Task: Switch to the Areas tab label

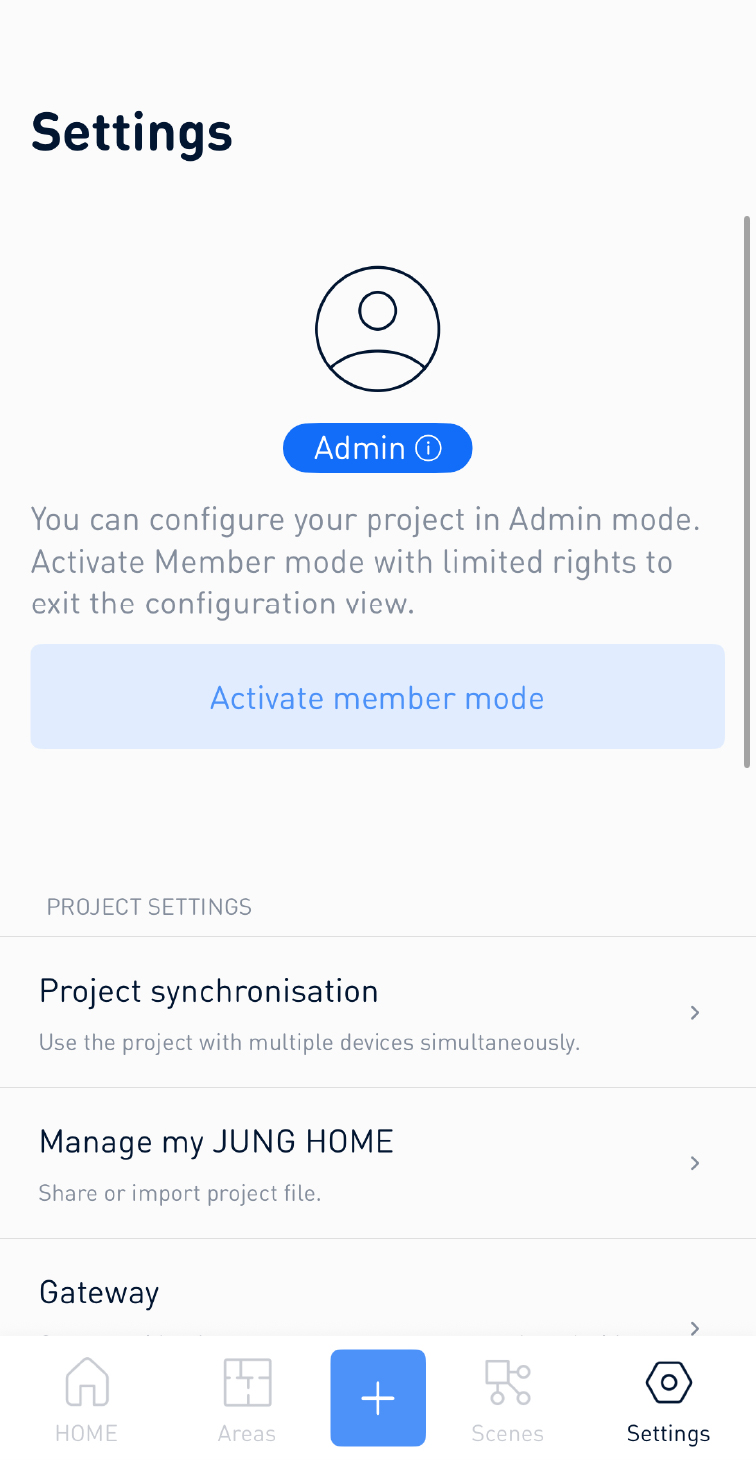Action: click(x=247, y=1433)
